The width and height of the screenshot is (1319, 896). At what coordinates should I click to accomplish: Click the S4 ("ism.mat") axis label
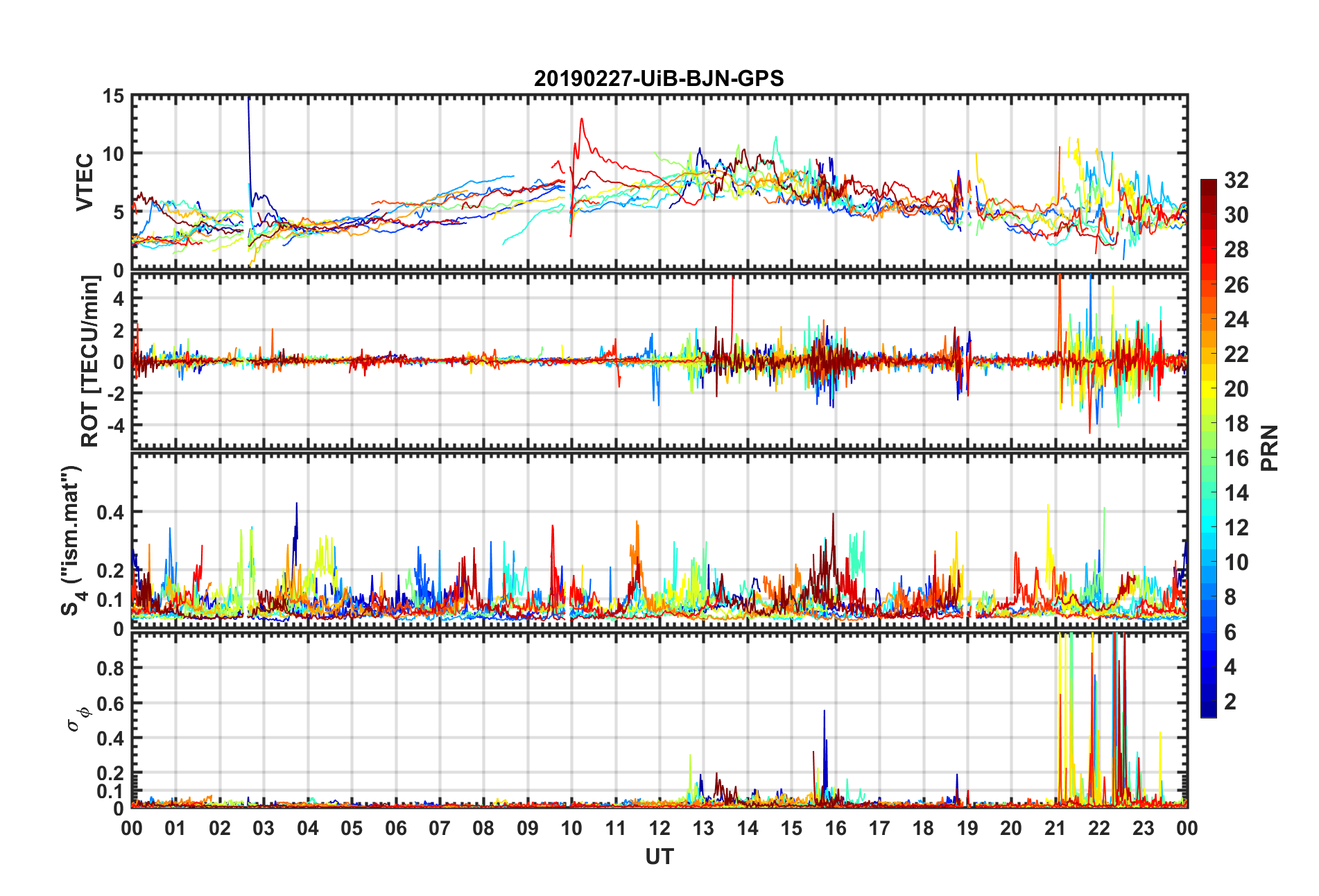[x=71, y=541]
